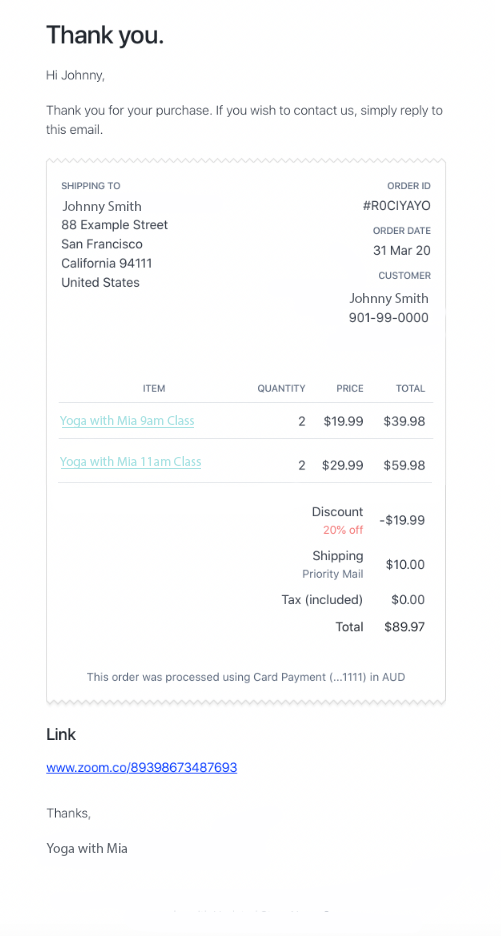Click the Shipping cost $10.00
501x936 pixels.
pos(405,565)
